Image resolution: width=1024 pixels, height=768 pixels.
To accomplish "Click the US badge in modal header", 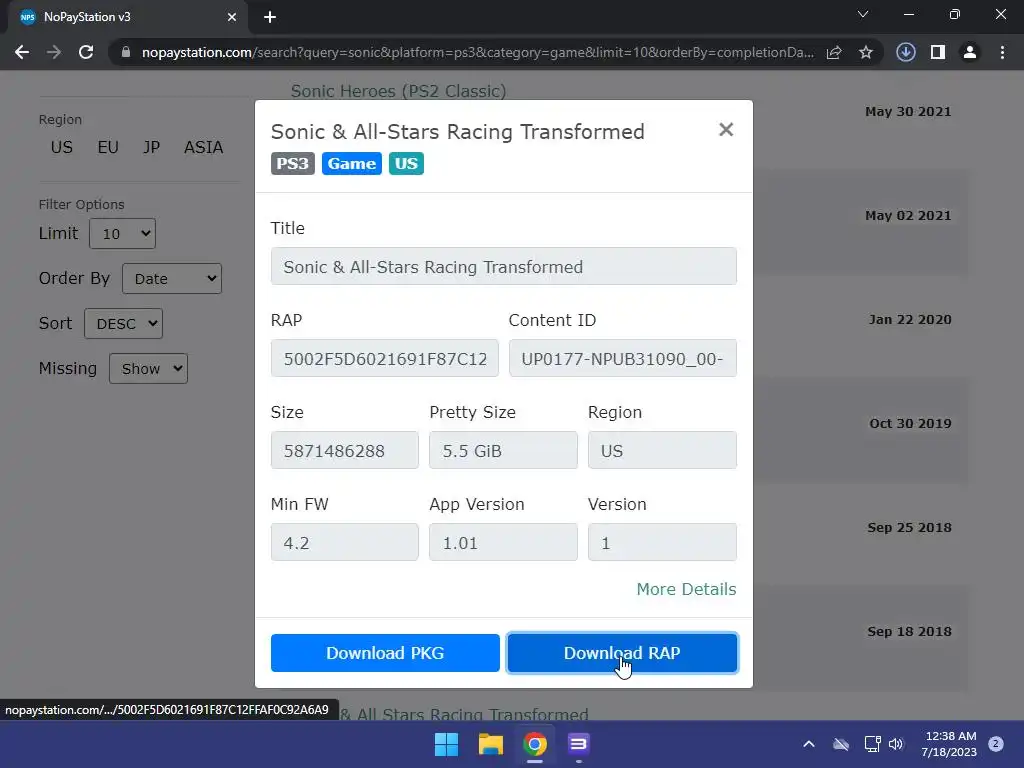I will 406,163.
